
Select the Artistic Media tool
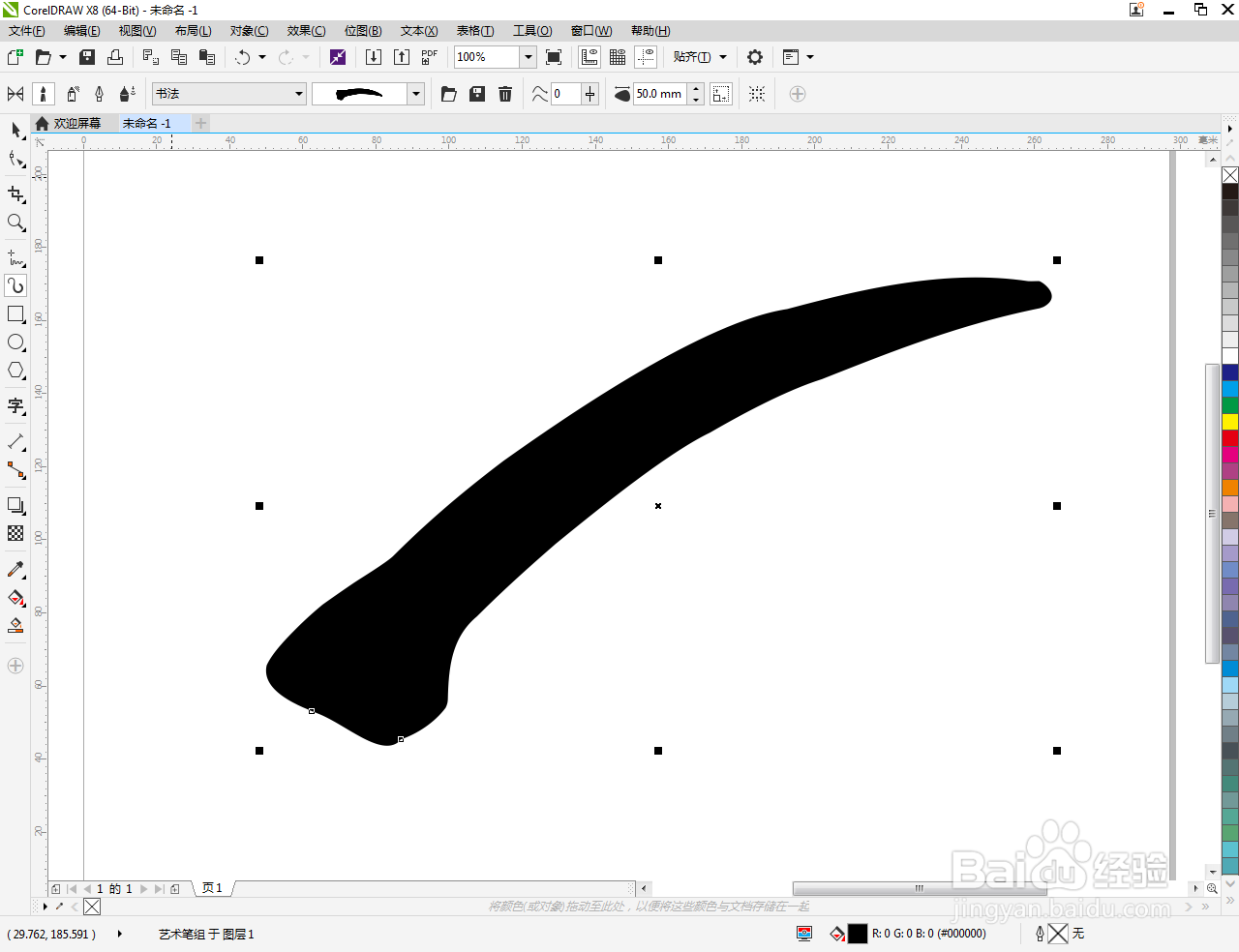[15, 285]
